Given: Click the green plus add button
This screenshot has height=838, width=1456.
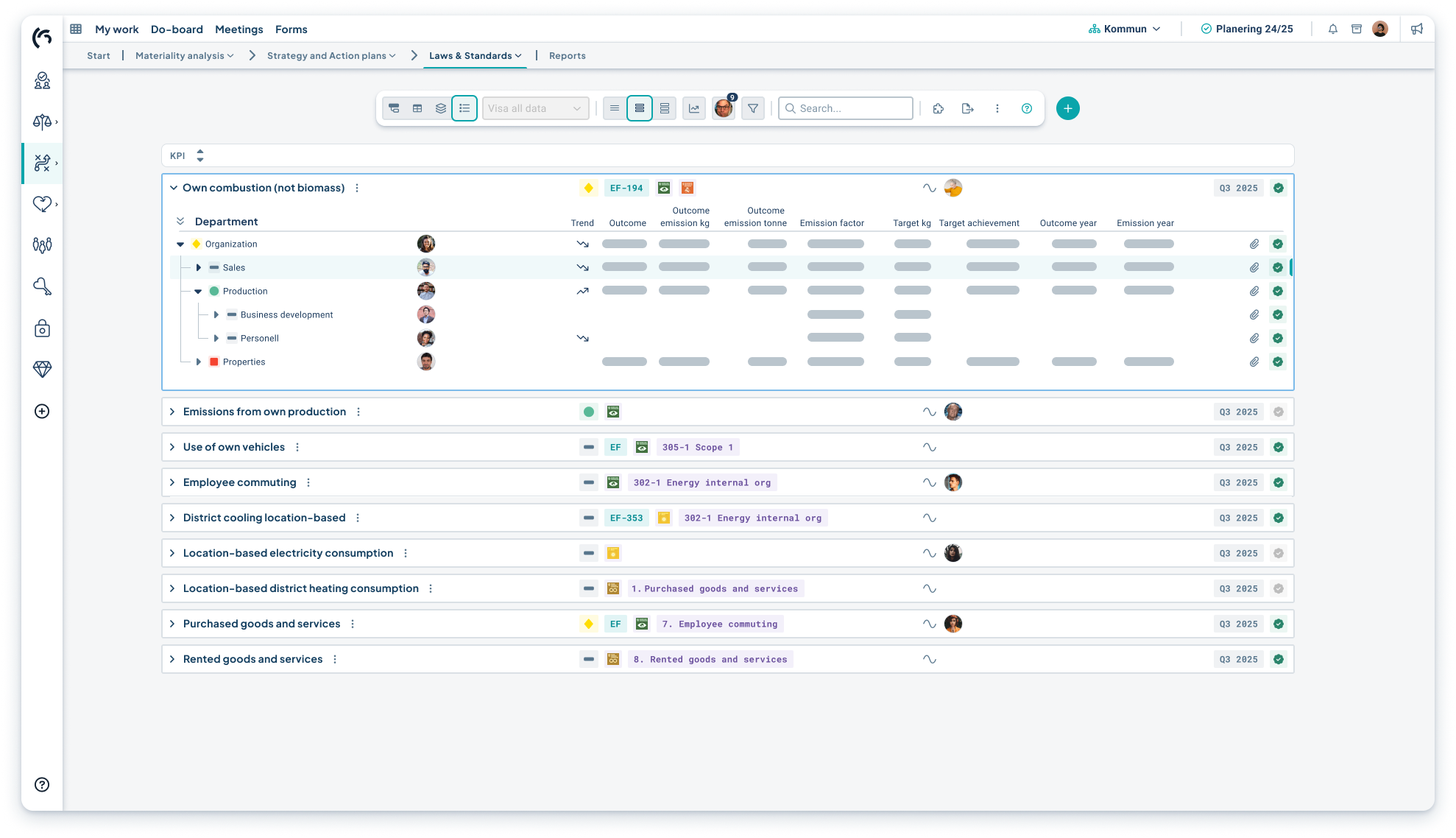Looking at the screenshot, I should coord(1067,108).
